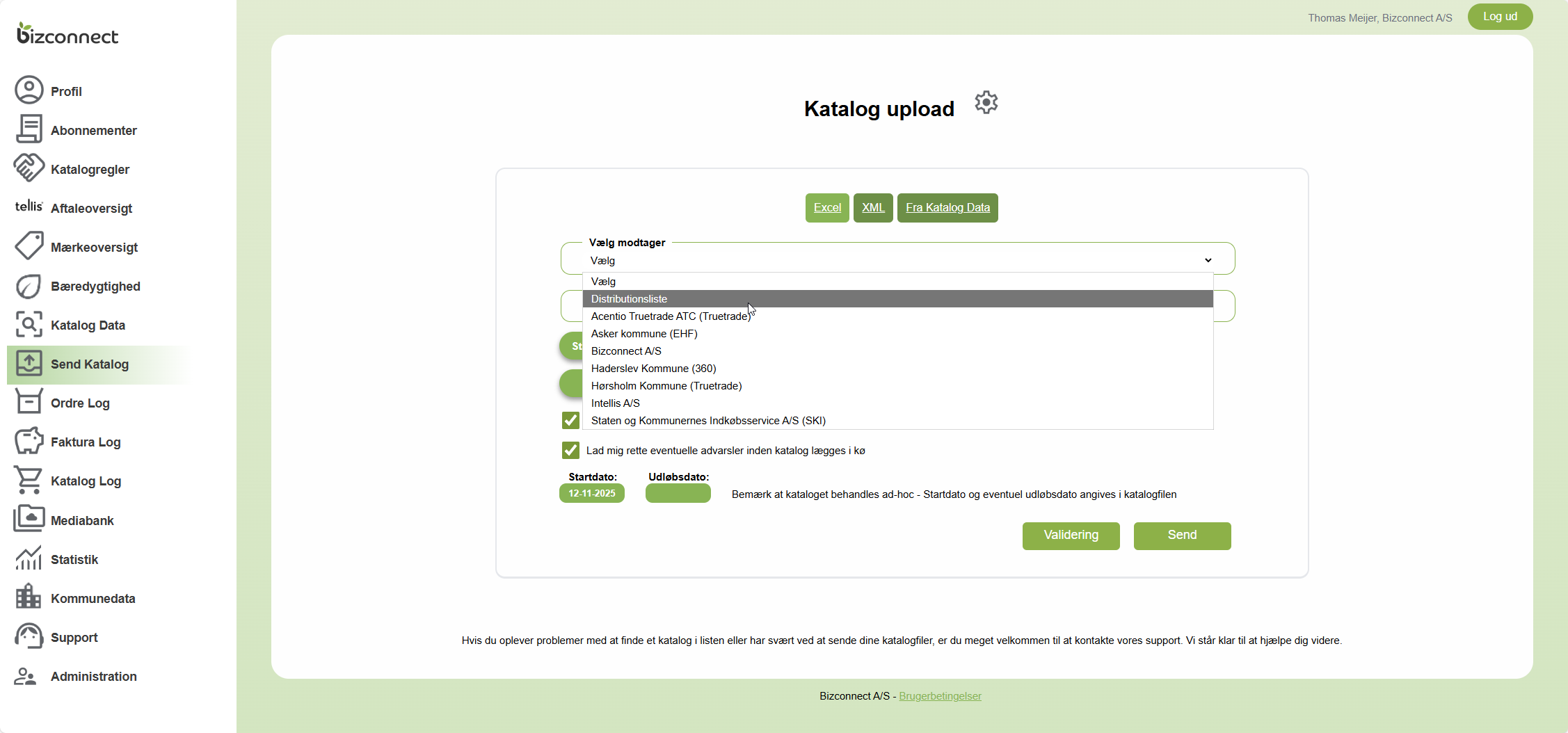Click the Profil user icon
Viewport: 1568px width, 733px height.
pos(29,90)
